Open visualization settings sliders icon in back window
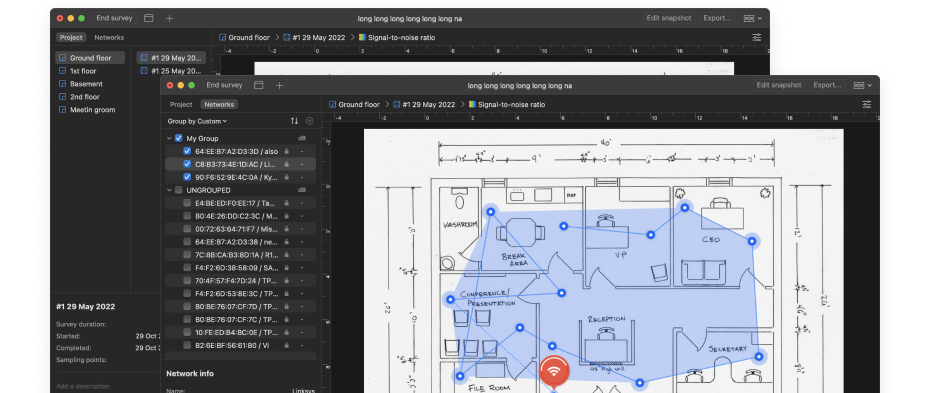 pos(757,37)
